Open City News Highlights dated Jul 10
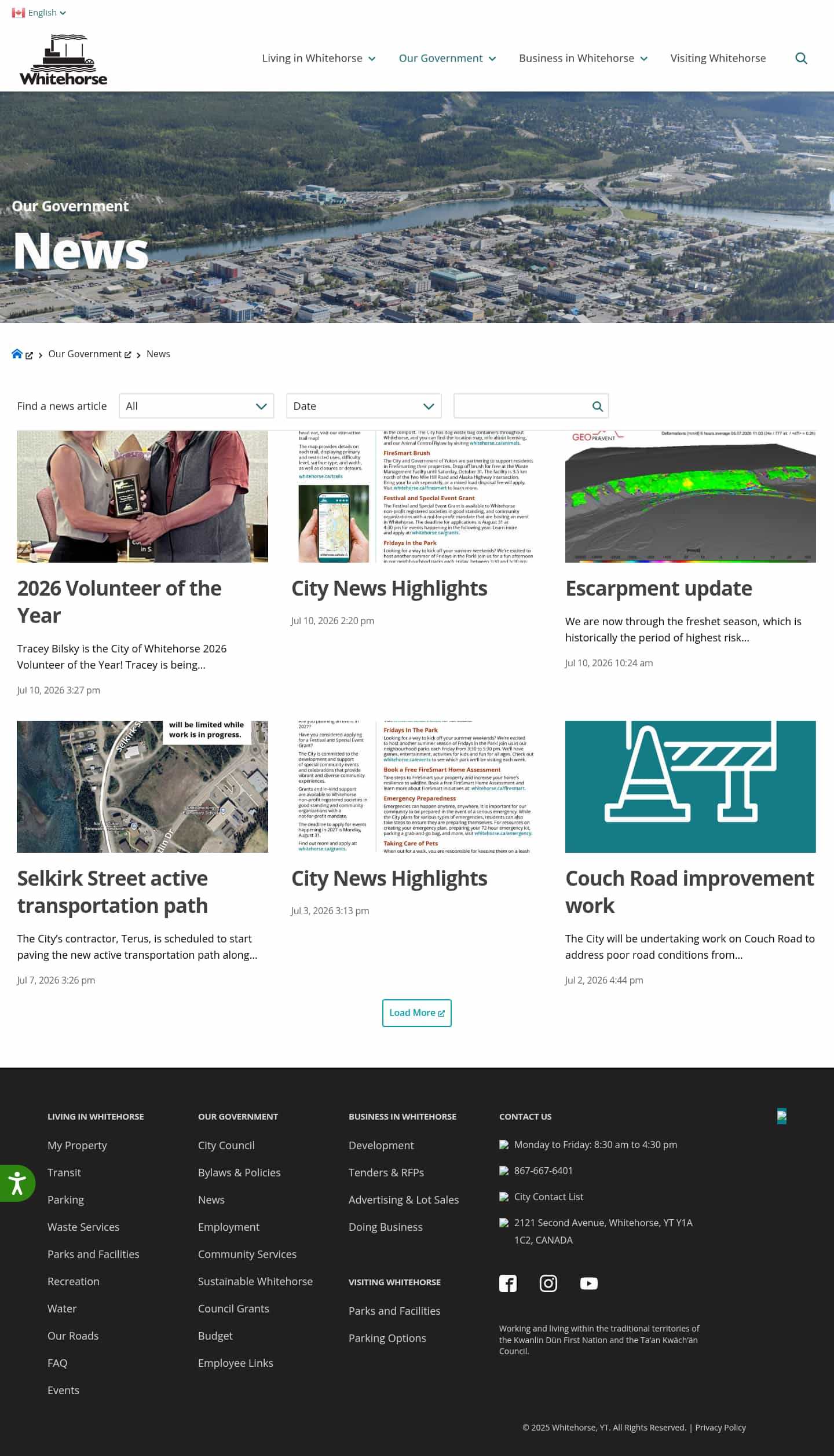834x1456 pixels. (x=389, y=588)
